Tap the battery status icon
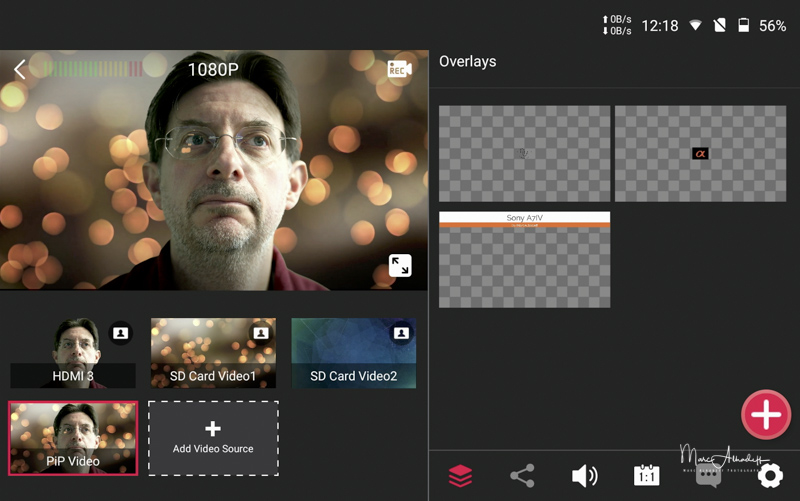This screenshot has height=501, width=800. click(743, 26)
